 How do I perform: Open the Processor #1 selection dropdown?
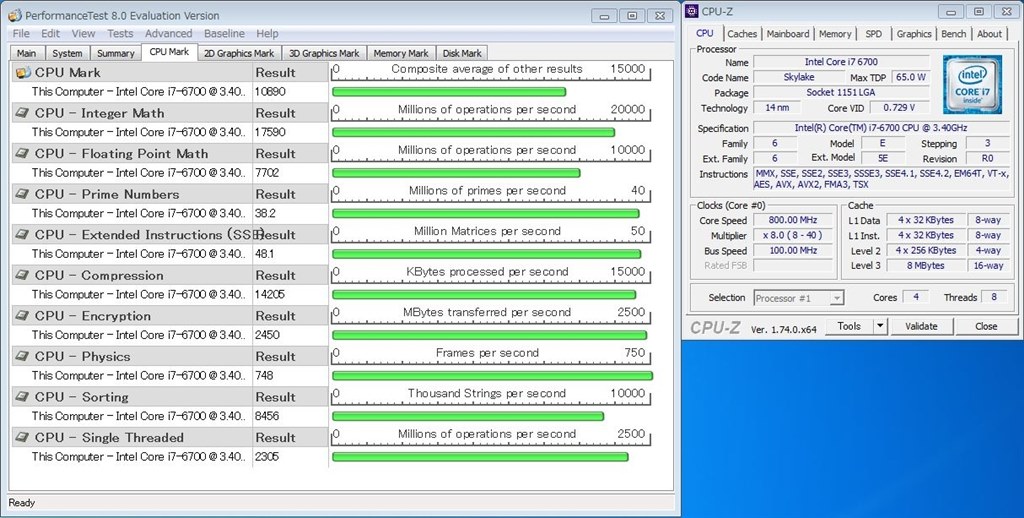click(798, 298)
